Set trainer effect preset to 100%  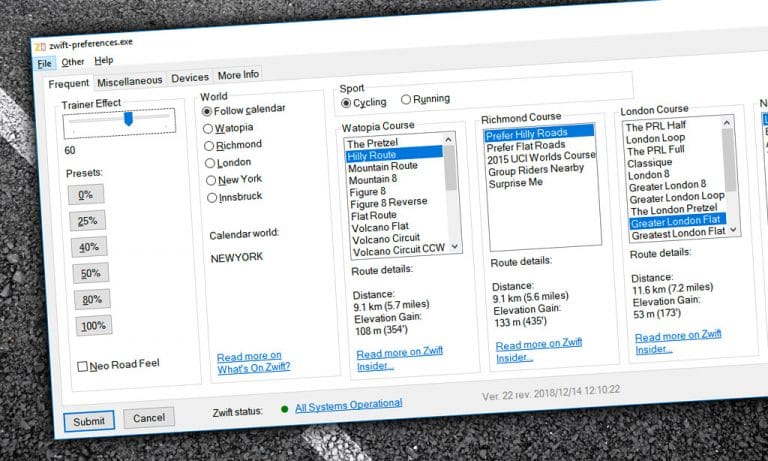pyautogui.click(x=94, y=326)
